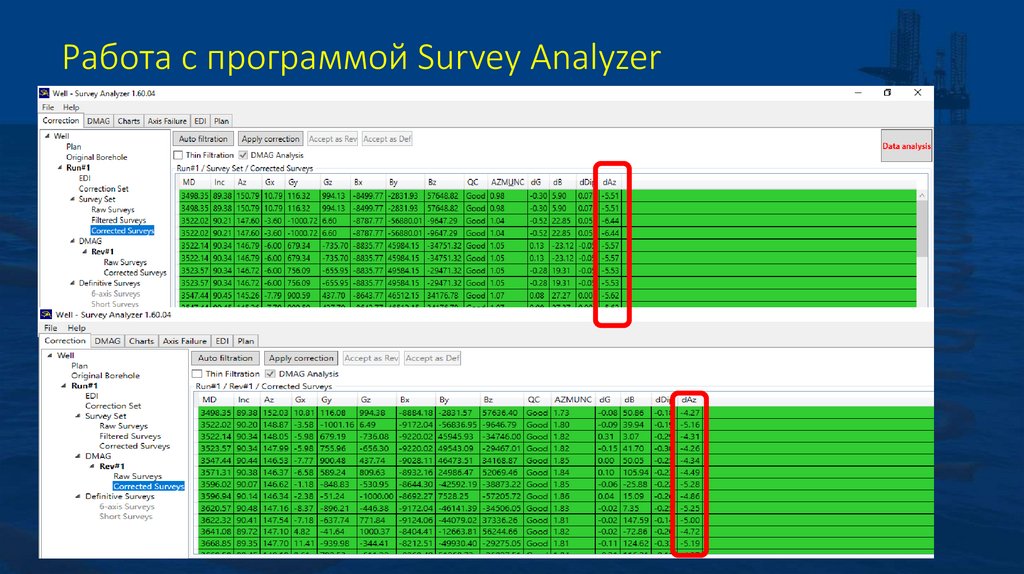Image resolution: width=1024 pixels, height=574 pixels.
Task: Click MD cell 3571.31 in lower window
Action: [x=214, y=473]
